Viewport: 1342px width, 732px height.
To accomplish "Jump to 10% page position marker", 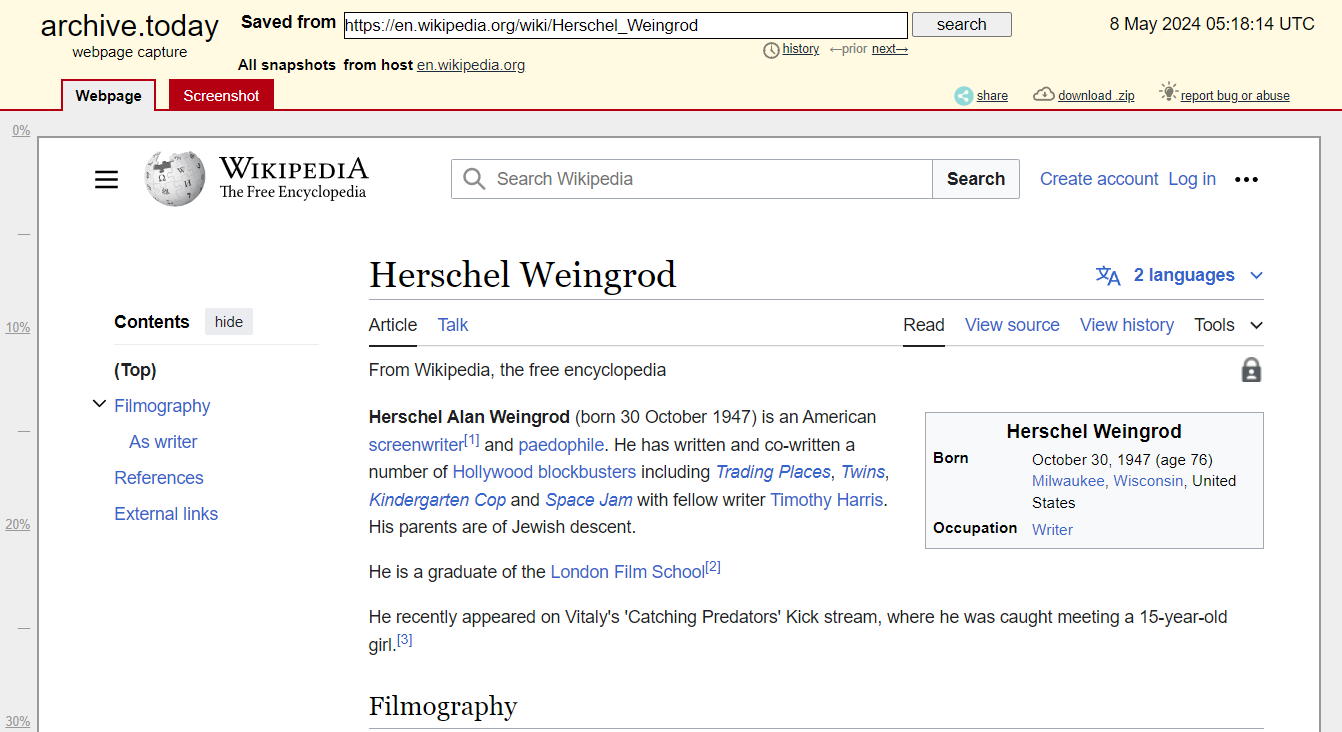I will tap(18, 328).
